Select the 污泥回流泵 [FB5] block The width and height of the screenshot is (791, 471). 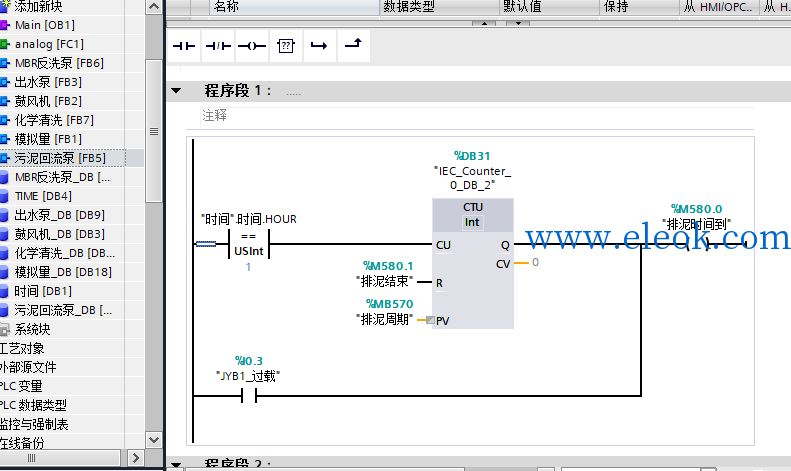point(60,158)
